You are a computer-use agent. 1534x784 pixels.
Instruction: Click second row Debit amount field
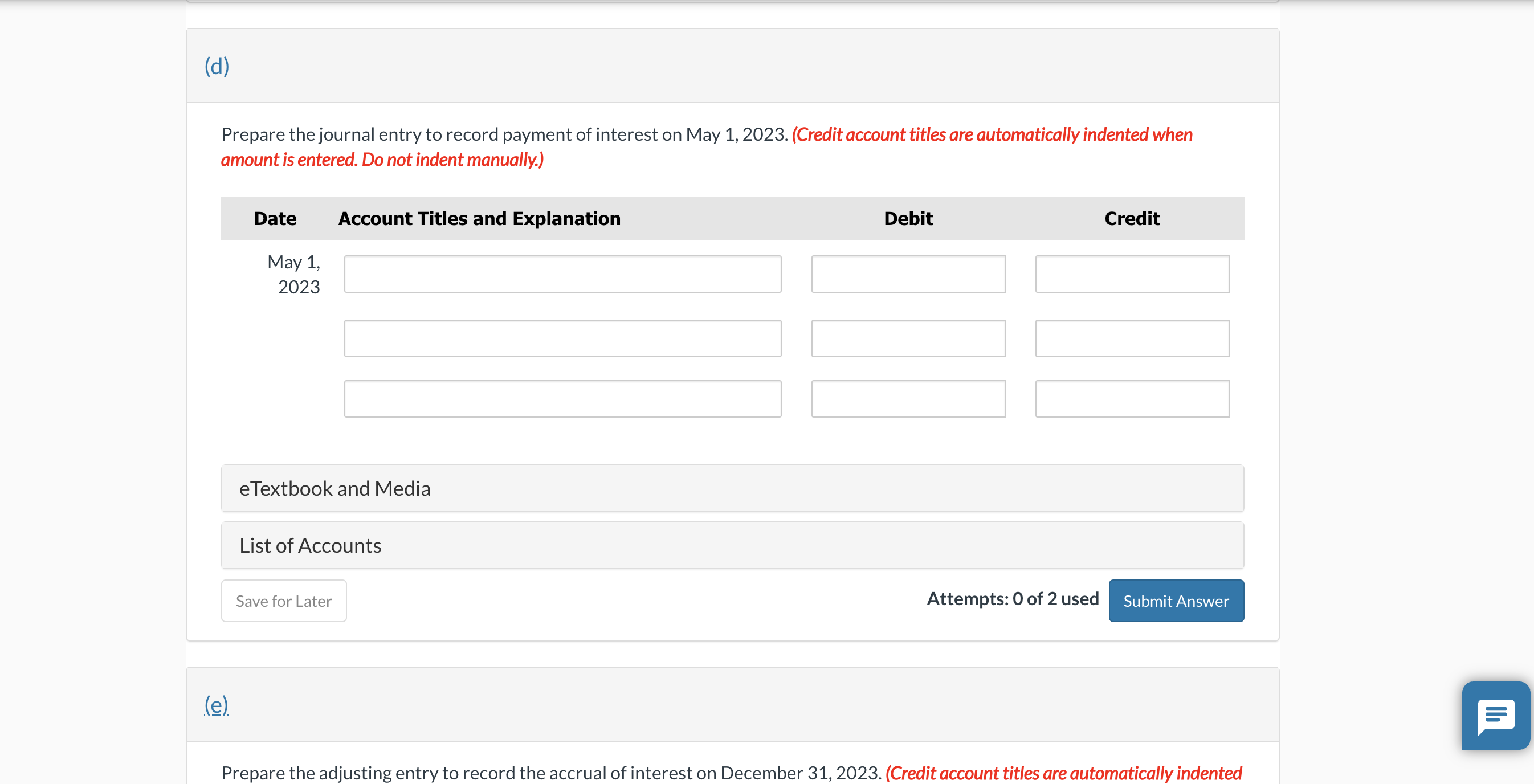pos(908,338)
